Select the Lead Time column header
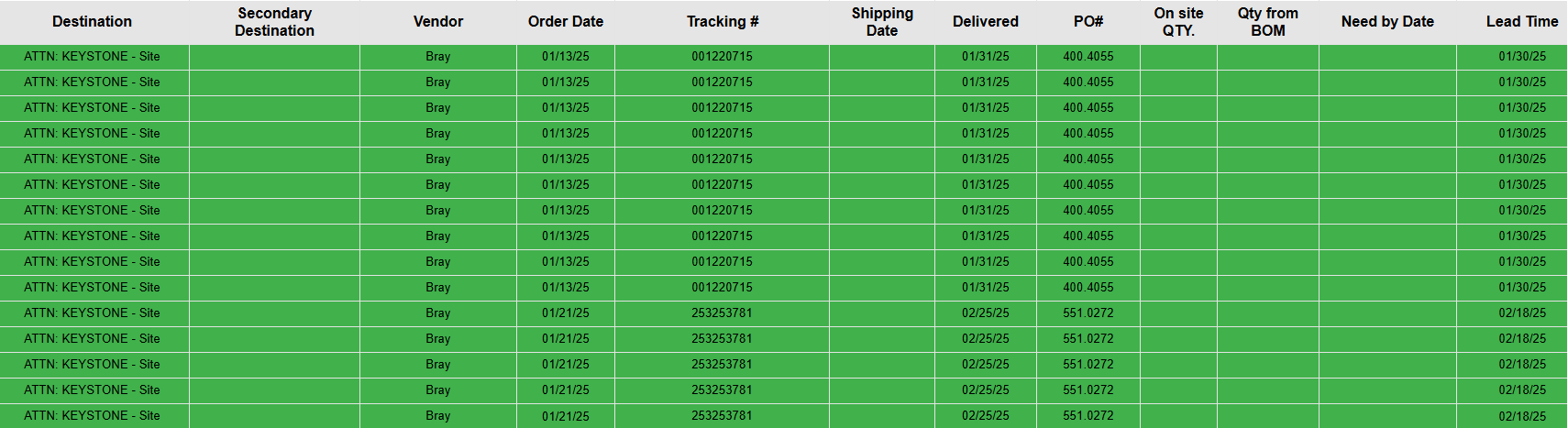Viewport: 1568px width, 428px height. [x=1522, y=22]
